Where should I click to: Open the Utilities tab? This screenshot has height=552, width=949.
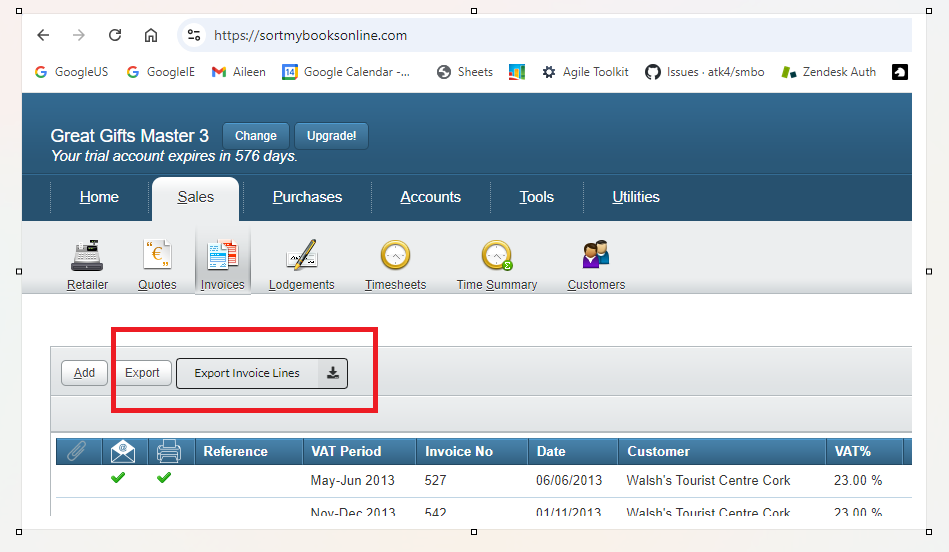tap(635, 197)
